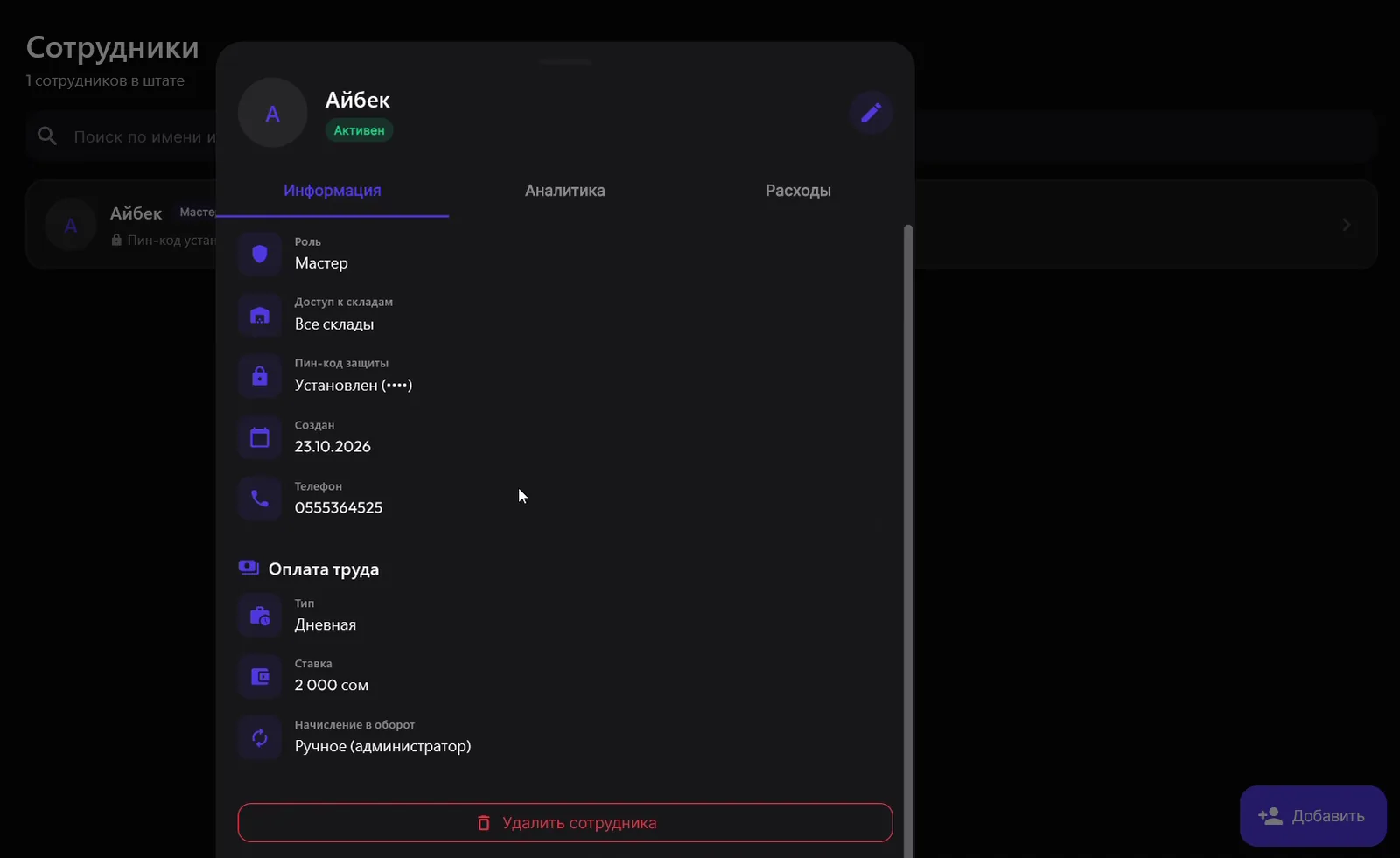Click the phone number 0555364525
This screenshot has width=1400, height=858.
click(x=339, y=507)
